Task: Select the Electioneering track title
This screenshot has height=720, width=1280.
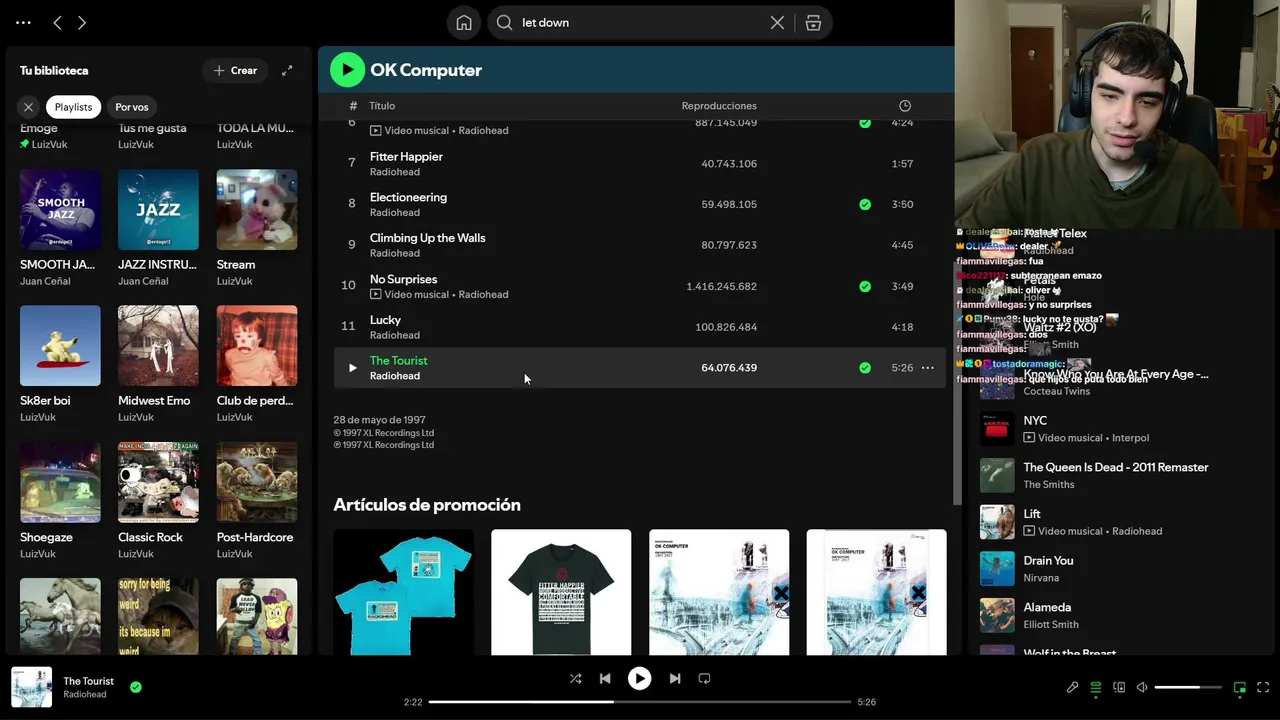Action: pyautogui.click(x=408, y=197)
